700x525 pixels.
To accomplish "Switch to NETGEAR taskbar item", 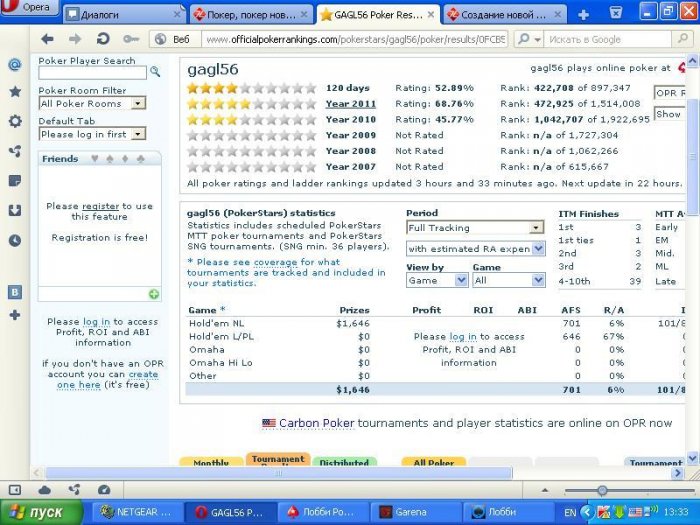I will click(138, 512).
